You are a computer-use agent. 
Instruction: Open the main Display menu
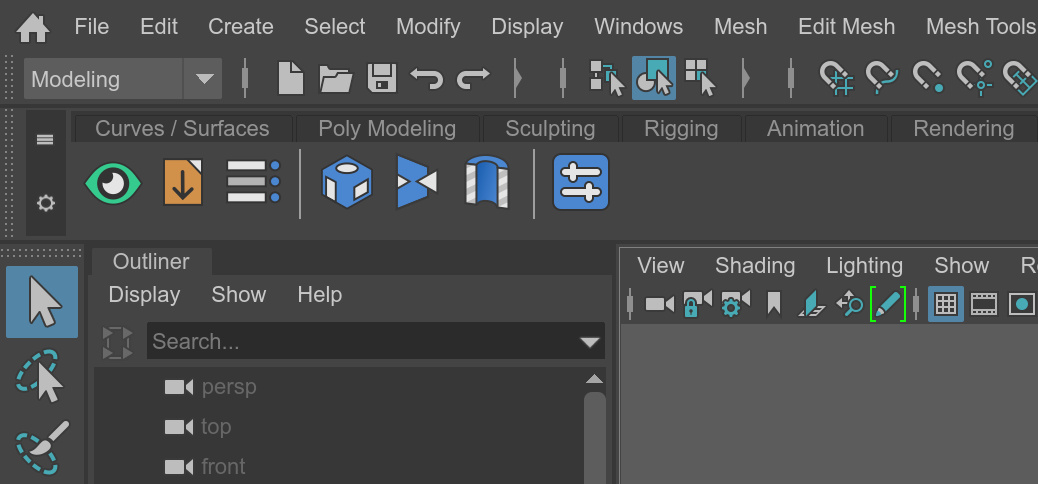point(528,26)
